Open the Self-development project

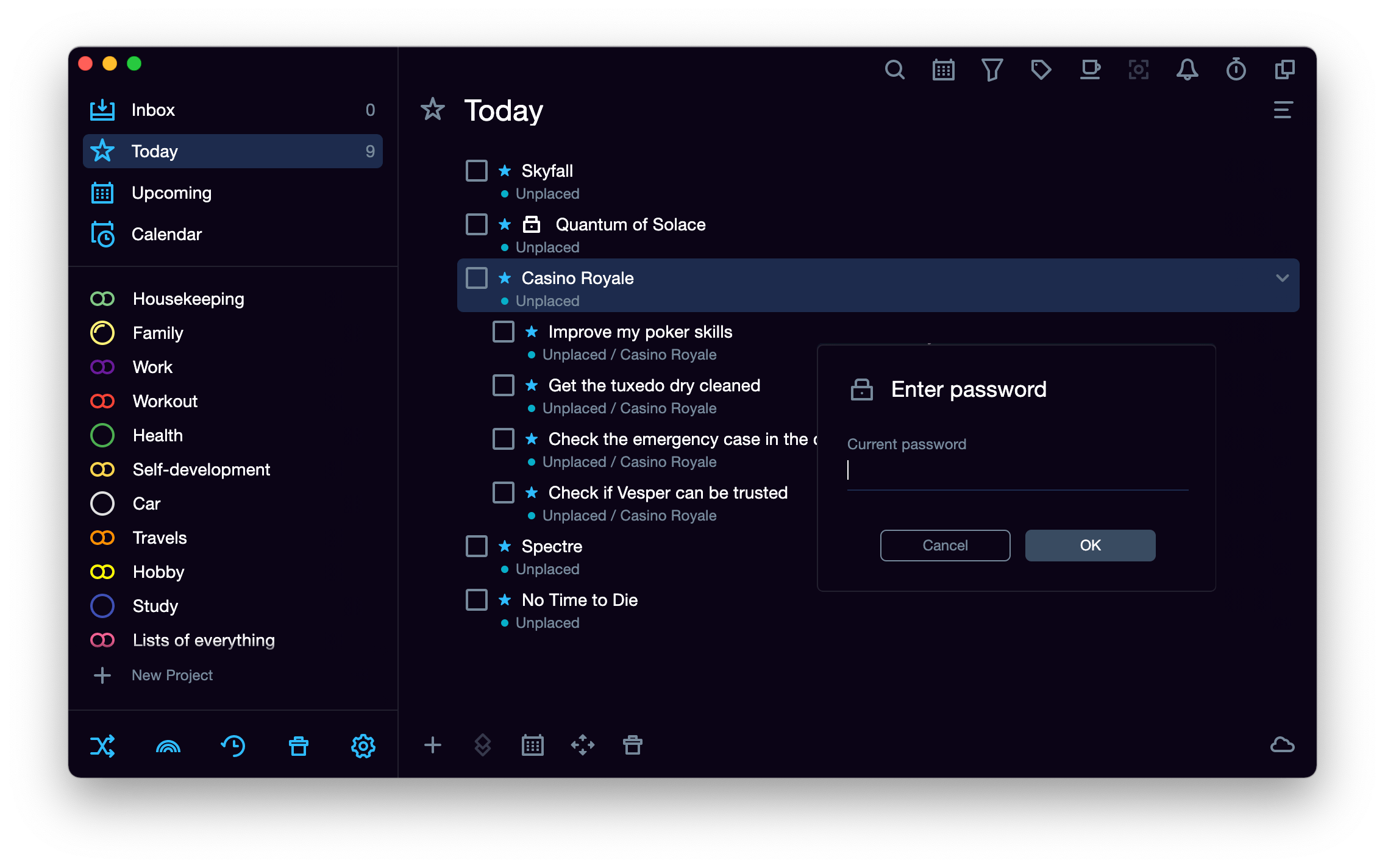point(233,469)
